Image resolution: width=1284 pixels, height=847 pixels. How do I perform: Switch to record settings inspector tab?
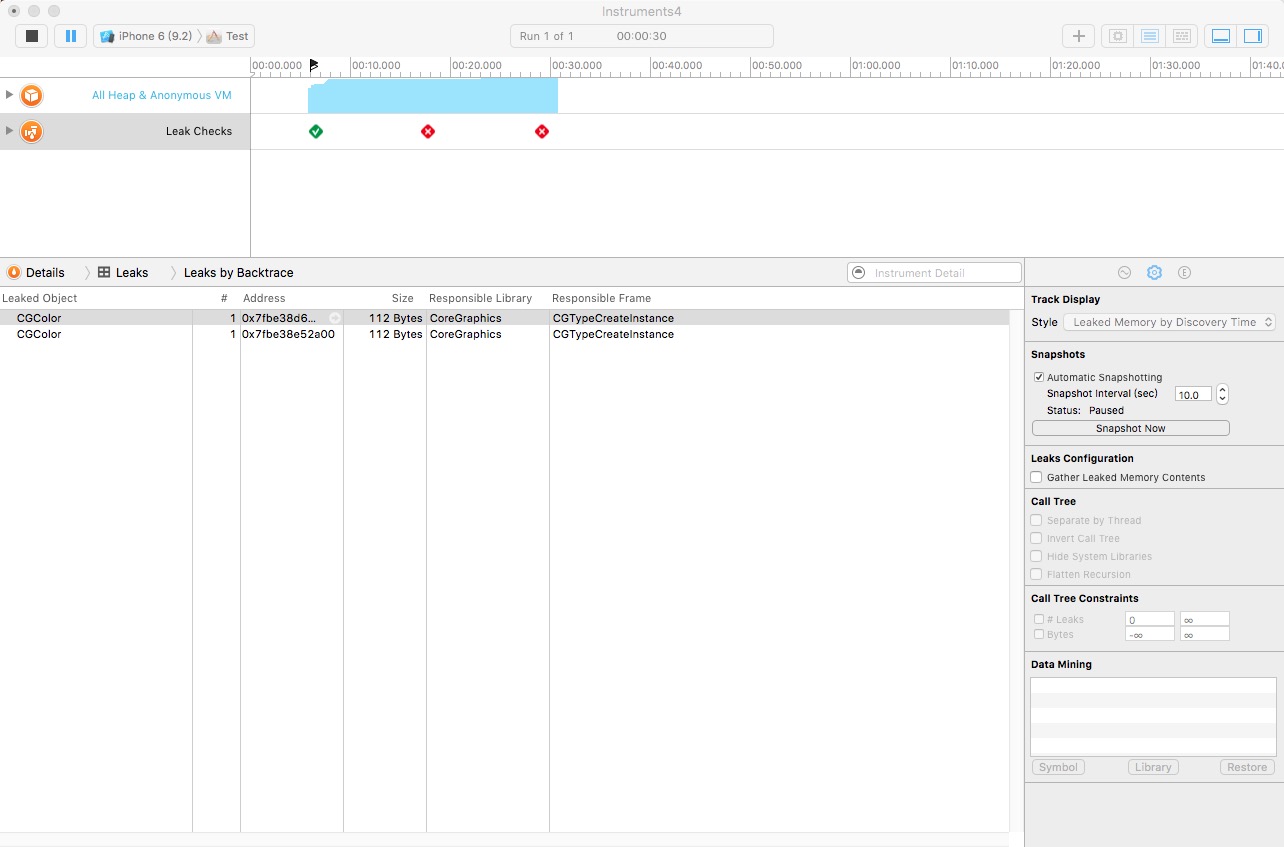(1124, 273)
